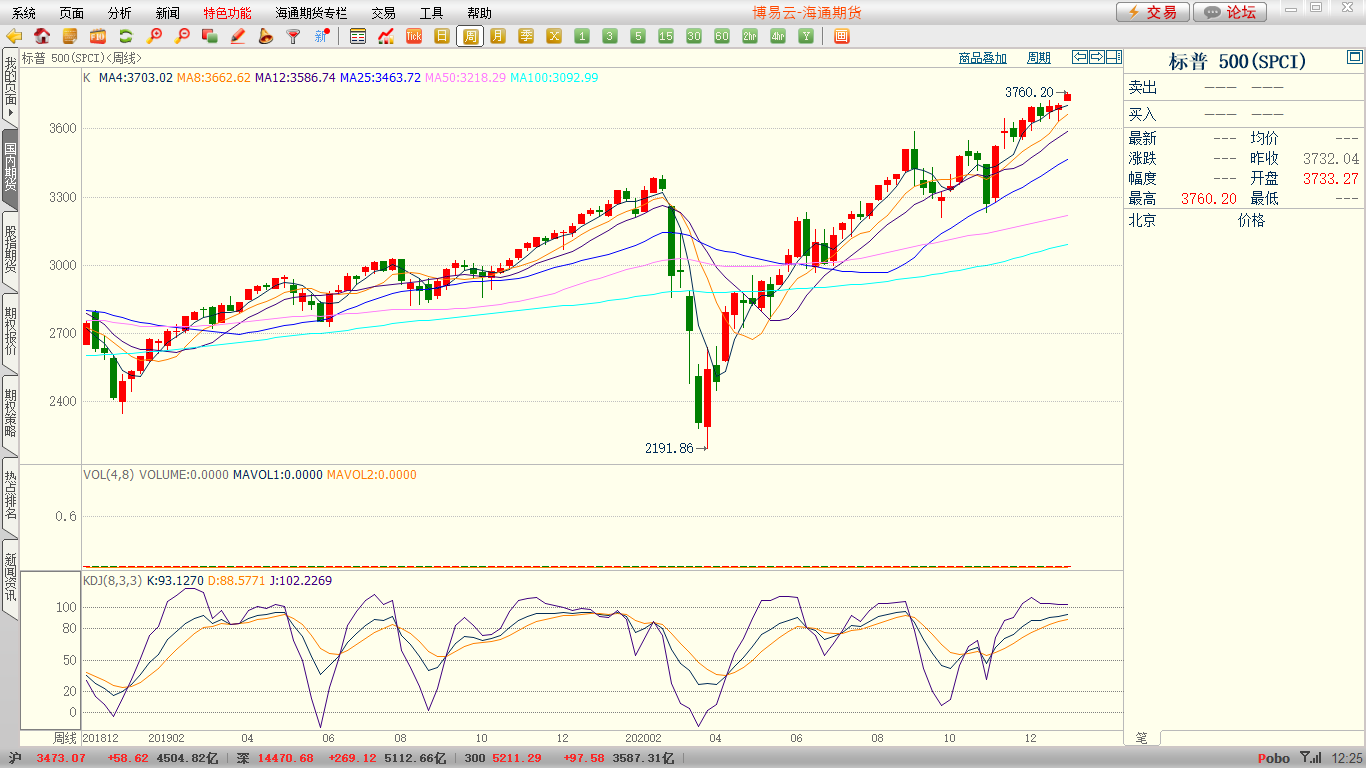Zoom out chart with minus magnifier
The height and width of the screenshot is (768, 1366).
(x=182, y=36)
